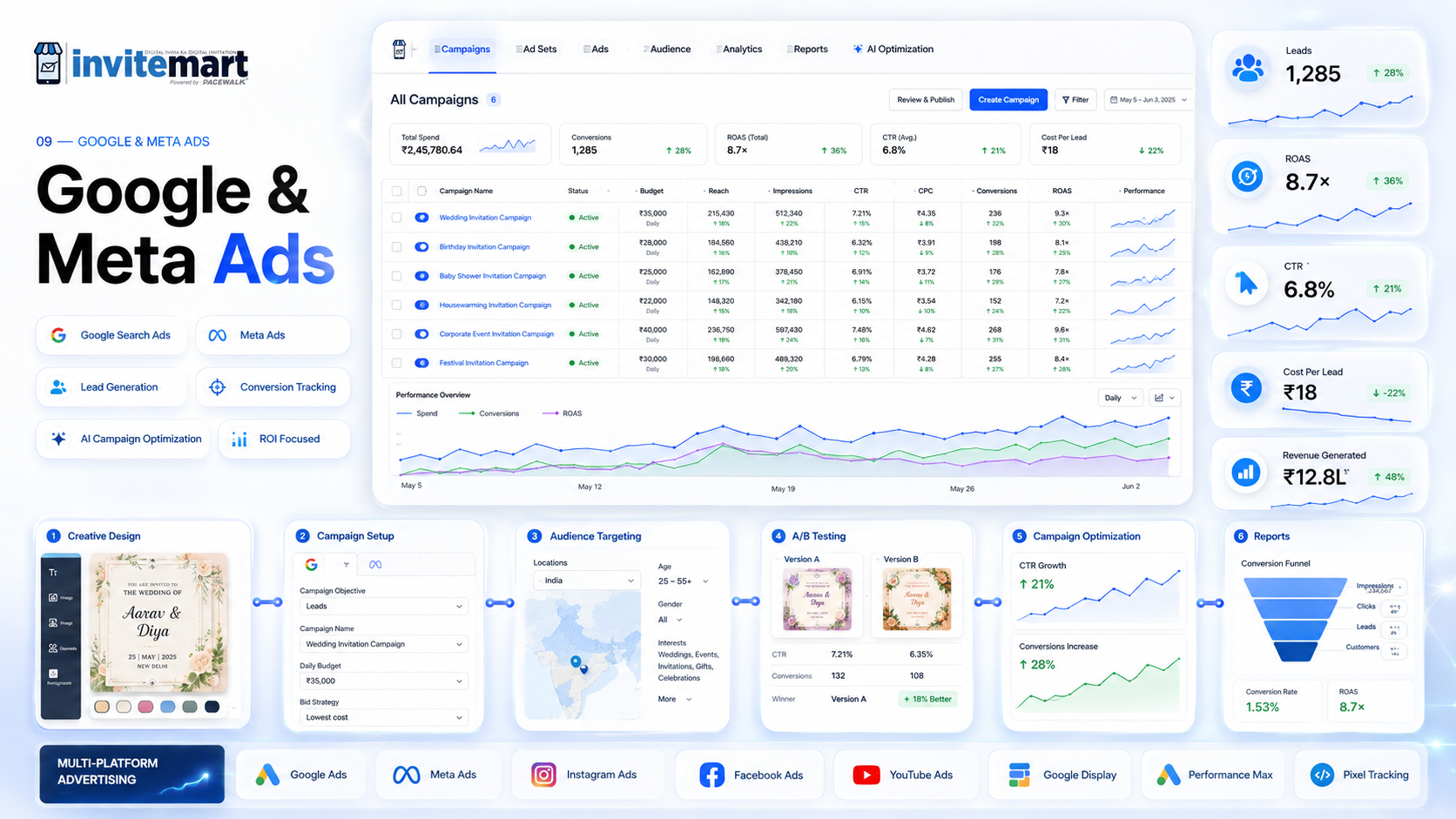Image resolution: width=1456 pixels, height=819 pixels.
Task: Click the invitemart logo icon
Action: click(x=49, y=64)
